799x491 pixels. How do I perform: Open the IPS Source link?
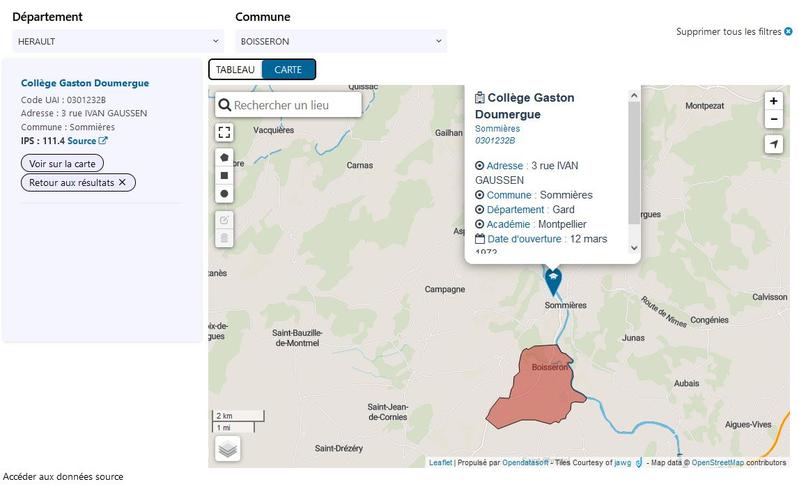tap(87, 141)
